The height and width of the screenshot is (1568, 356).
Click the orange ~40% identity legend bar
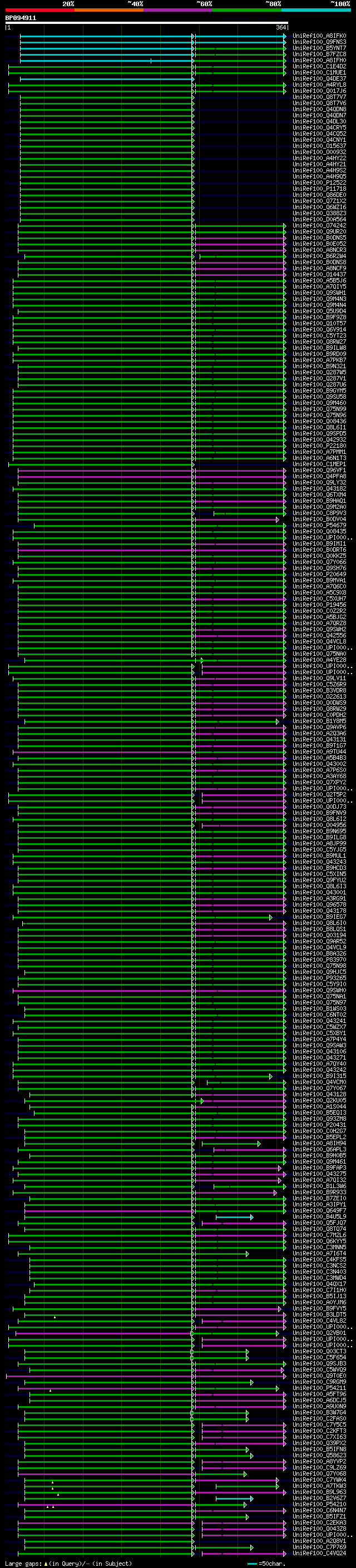coord(109,10)
